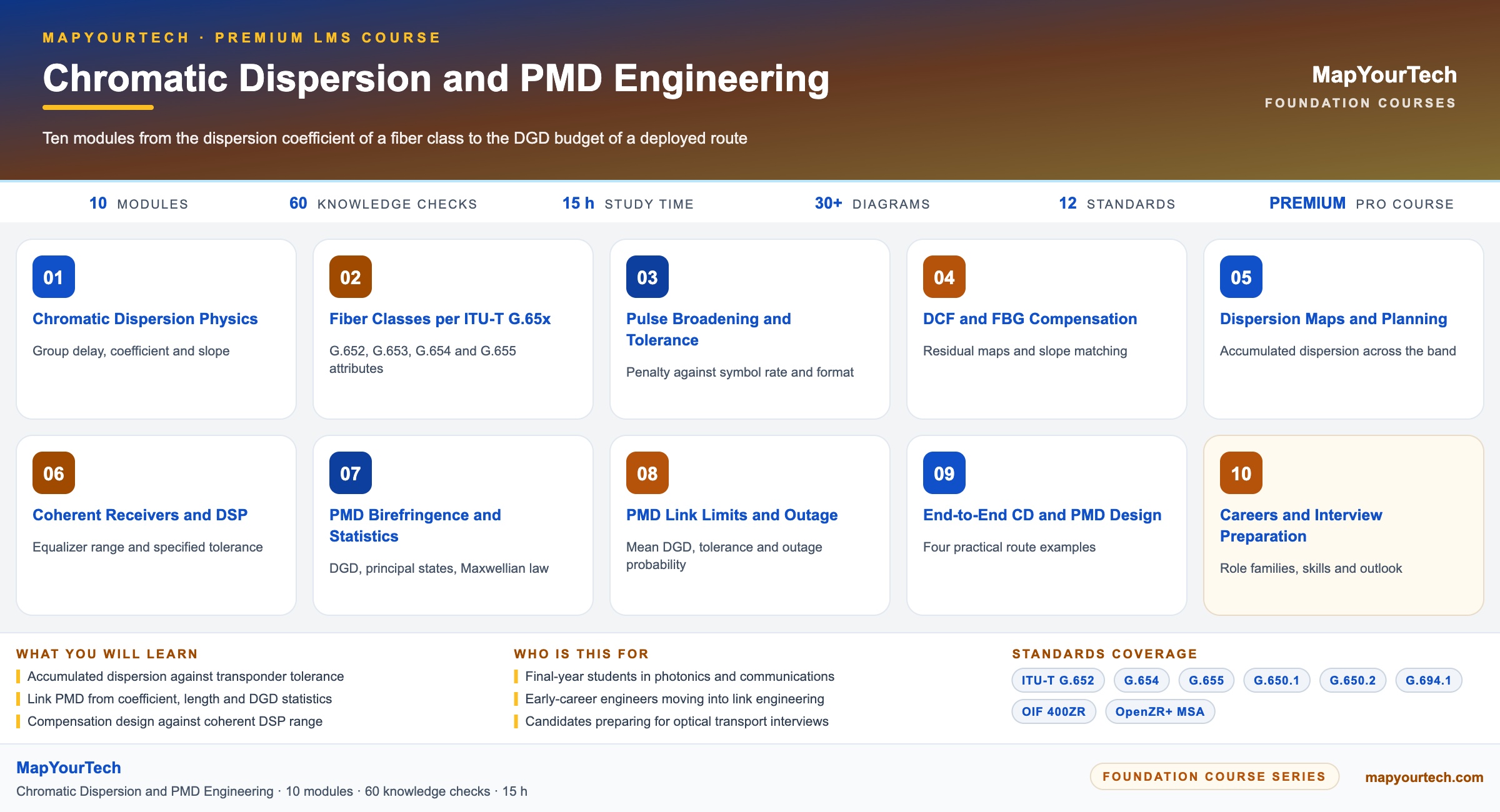1500x812 pixels.
Task: Click the 06 module number badge
Action: 54,473
